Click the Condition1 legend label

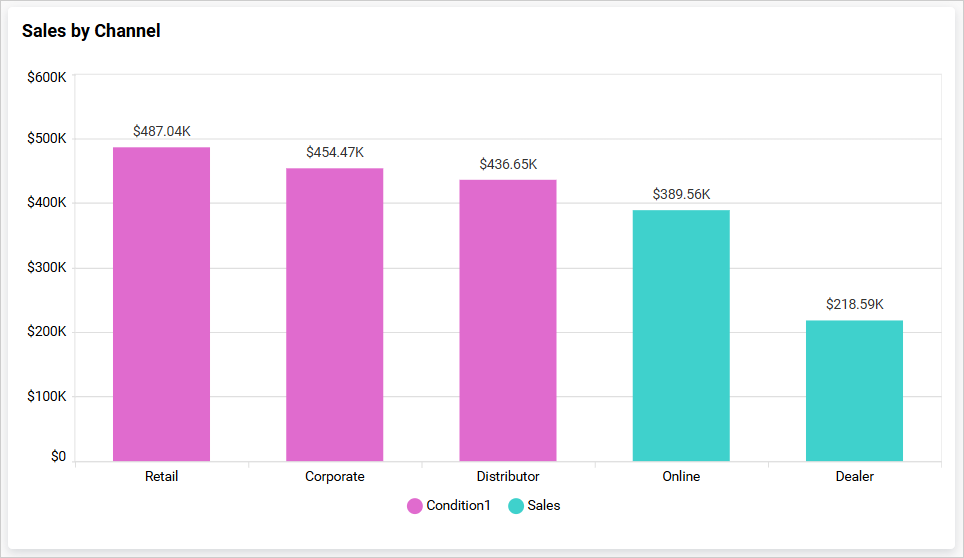pos(458,506)
